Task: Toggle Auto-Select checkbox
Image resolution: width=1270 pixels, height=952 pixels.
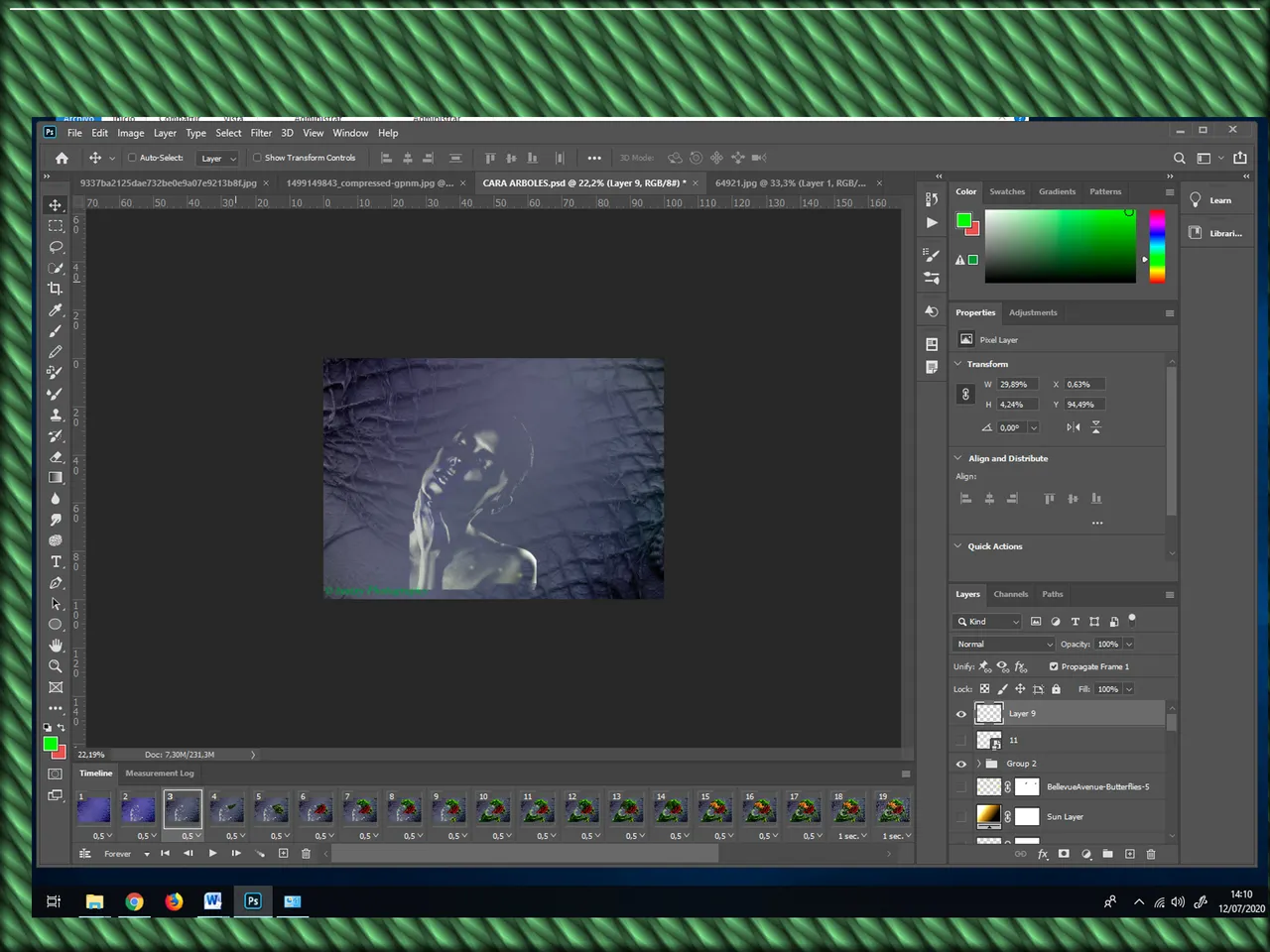Action: (x=132, y=158)
